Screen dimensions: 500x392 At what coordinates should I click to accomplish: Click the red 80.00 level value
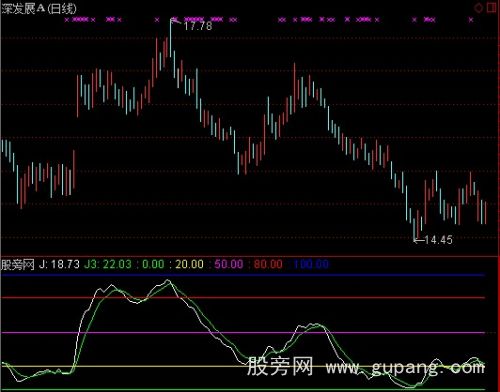coord(268,264)
